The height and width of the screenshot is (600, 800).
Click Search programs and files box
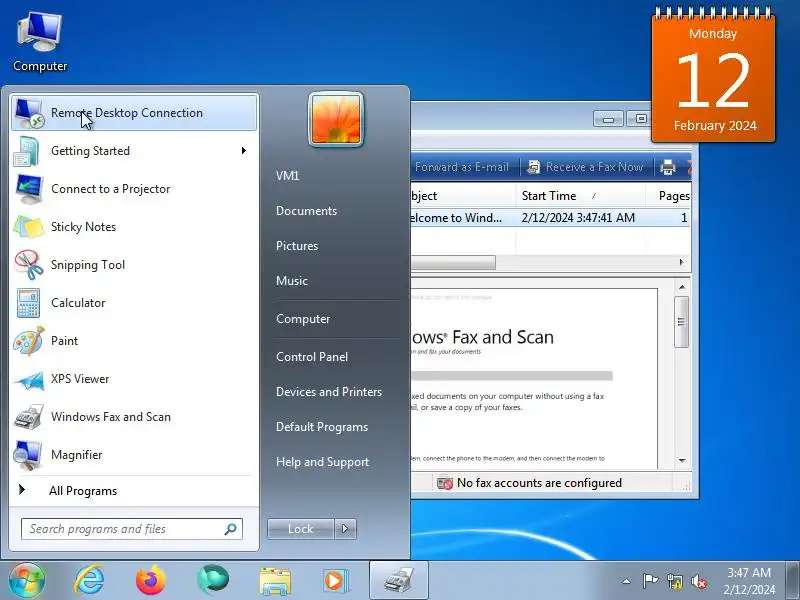132,529
